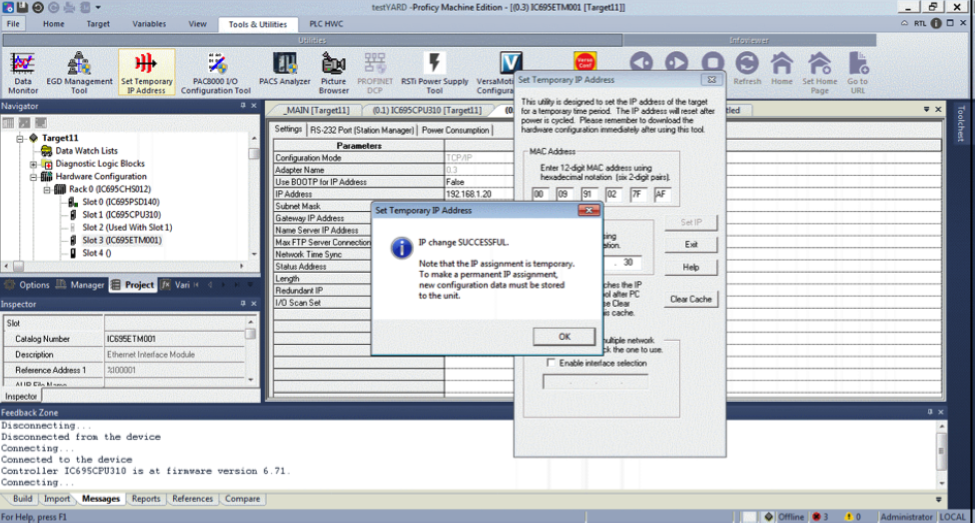Click the InfoViewer Back arrow icon
This screenshot has width=975, height=523.
641,63
